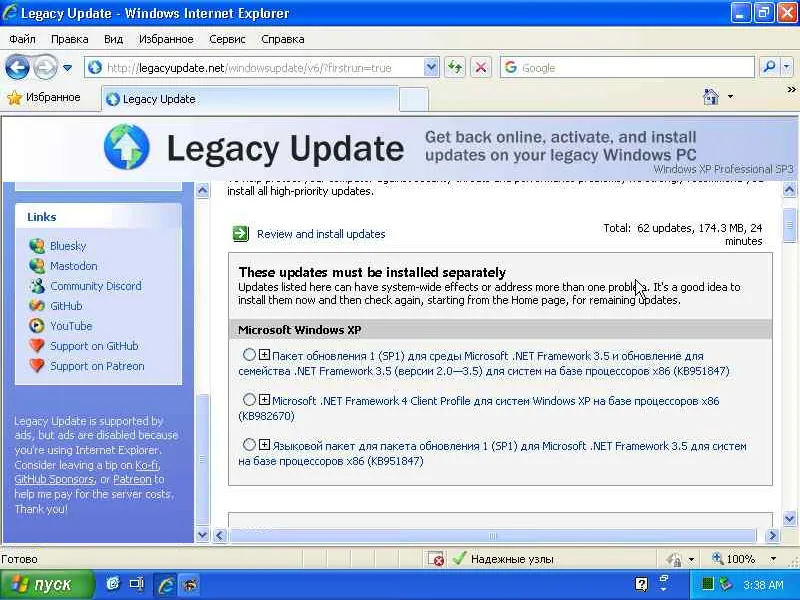Click the horizontal scrollbar thumb
Screen dimensions: 800x600
pos(493,536)
